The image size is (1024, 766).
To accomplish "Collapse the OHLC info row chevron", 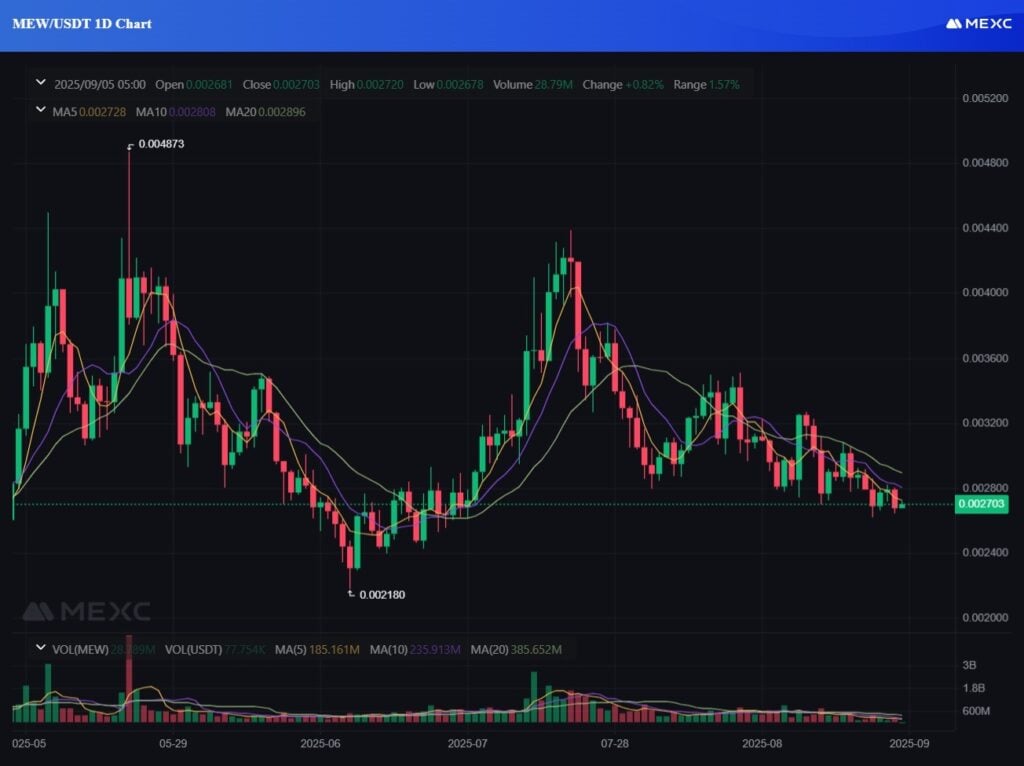I will pos(40,83).
